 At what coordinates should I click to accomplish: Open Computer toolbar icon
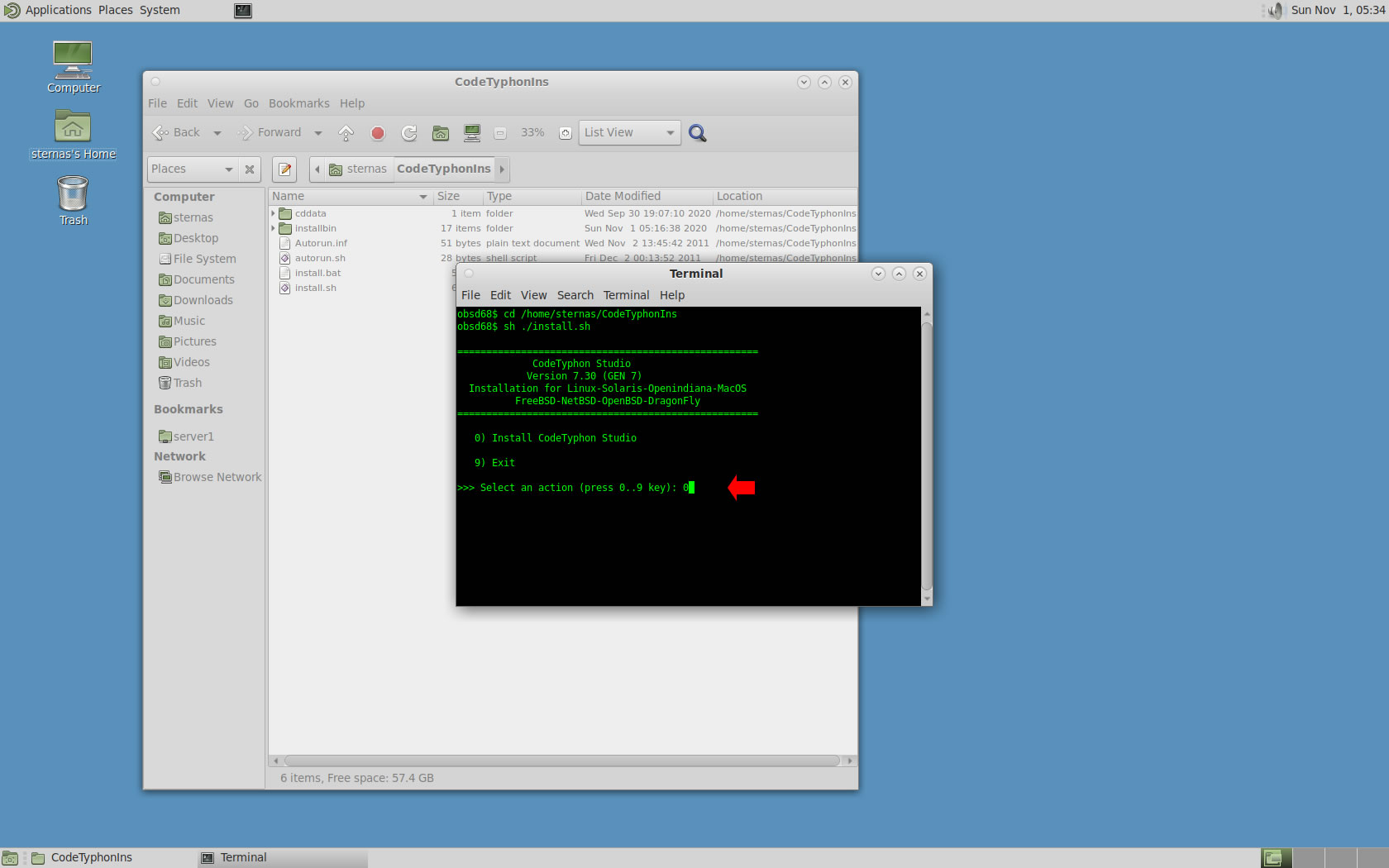[472, 133]
